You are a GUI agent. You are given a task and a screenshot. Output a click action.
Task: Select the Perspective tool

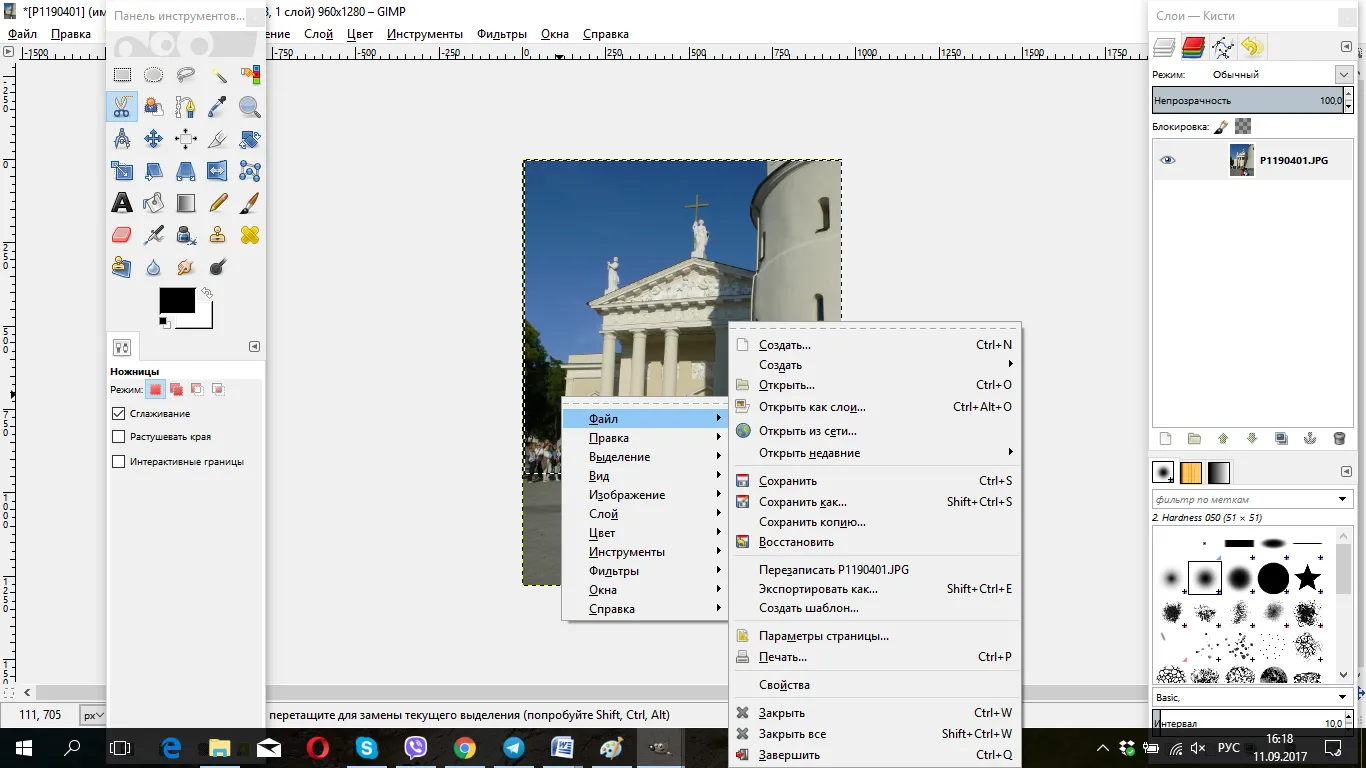pyautogui.click(x=186, y=170)
